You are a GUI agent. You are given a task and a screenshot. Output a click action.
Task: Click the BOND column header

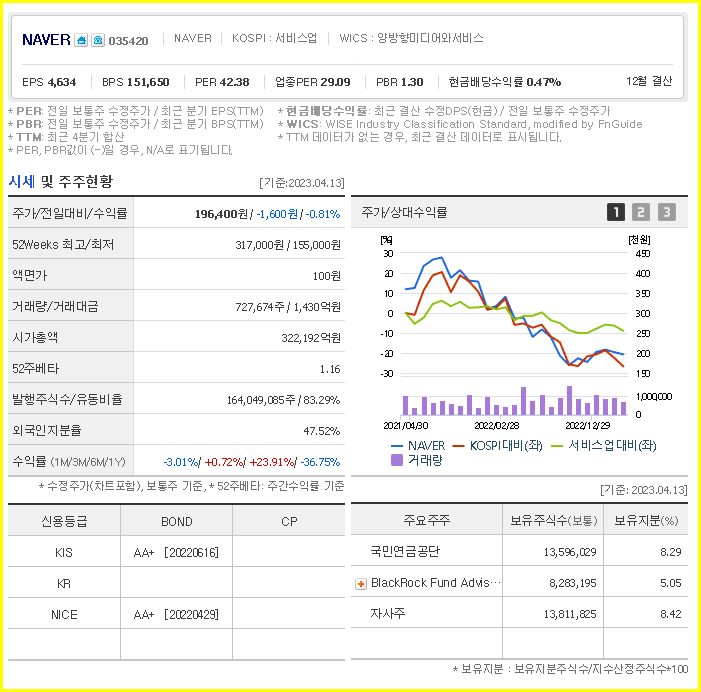(177, 522)
